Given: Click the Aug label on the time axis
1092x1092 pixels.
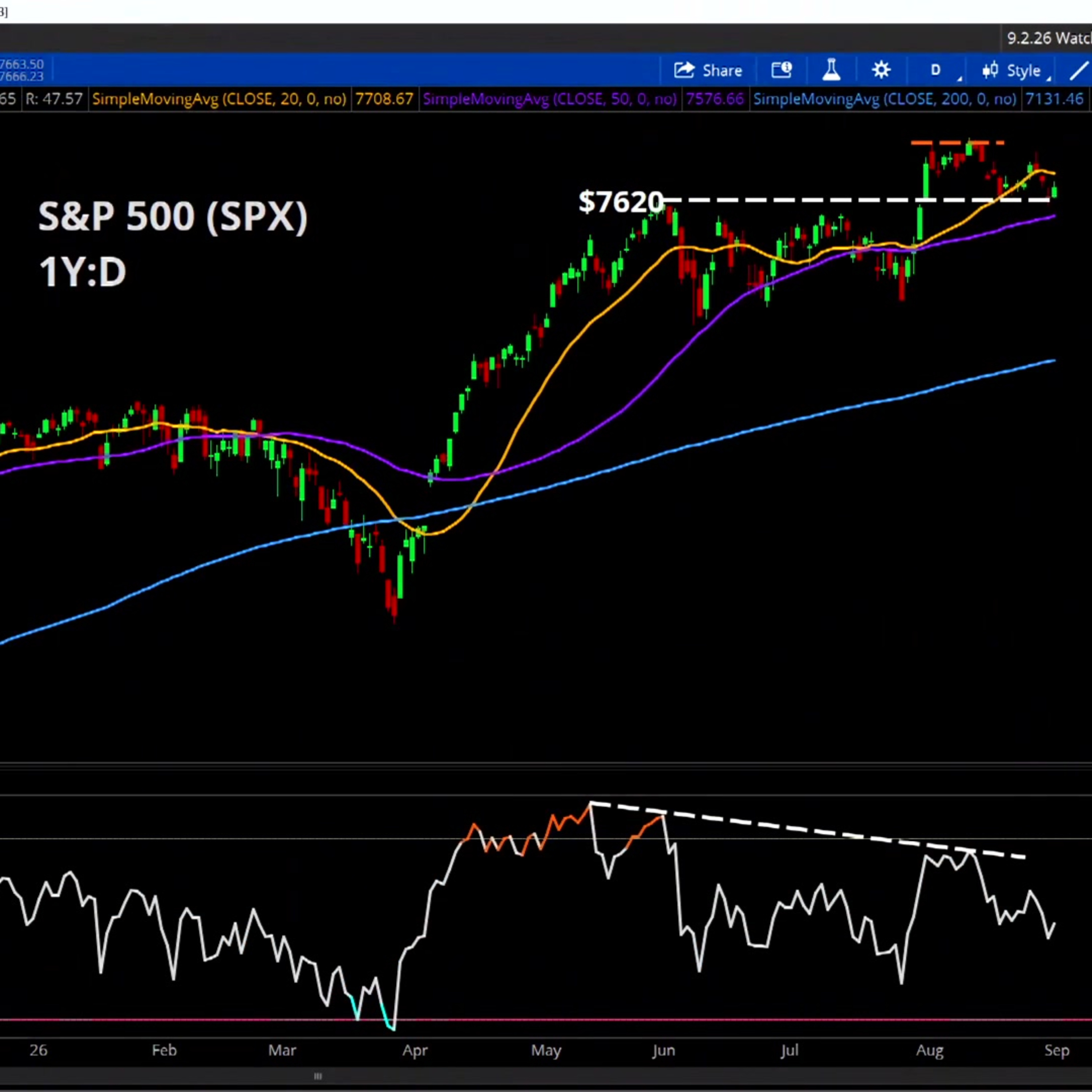Looking at the screenshot, I should click(930, 1050).
